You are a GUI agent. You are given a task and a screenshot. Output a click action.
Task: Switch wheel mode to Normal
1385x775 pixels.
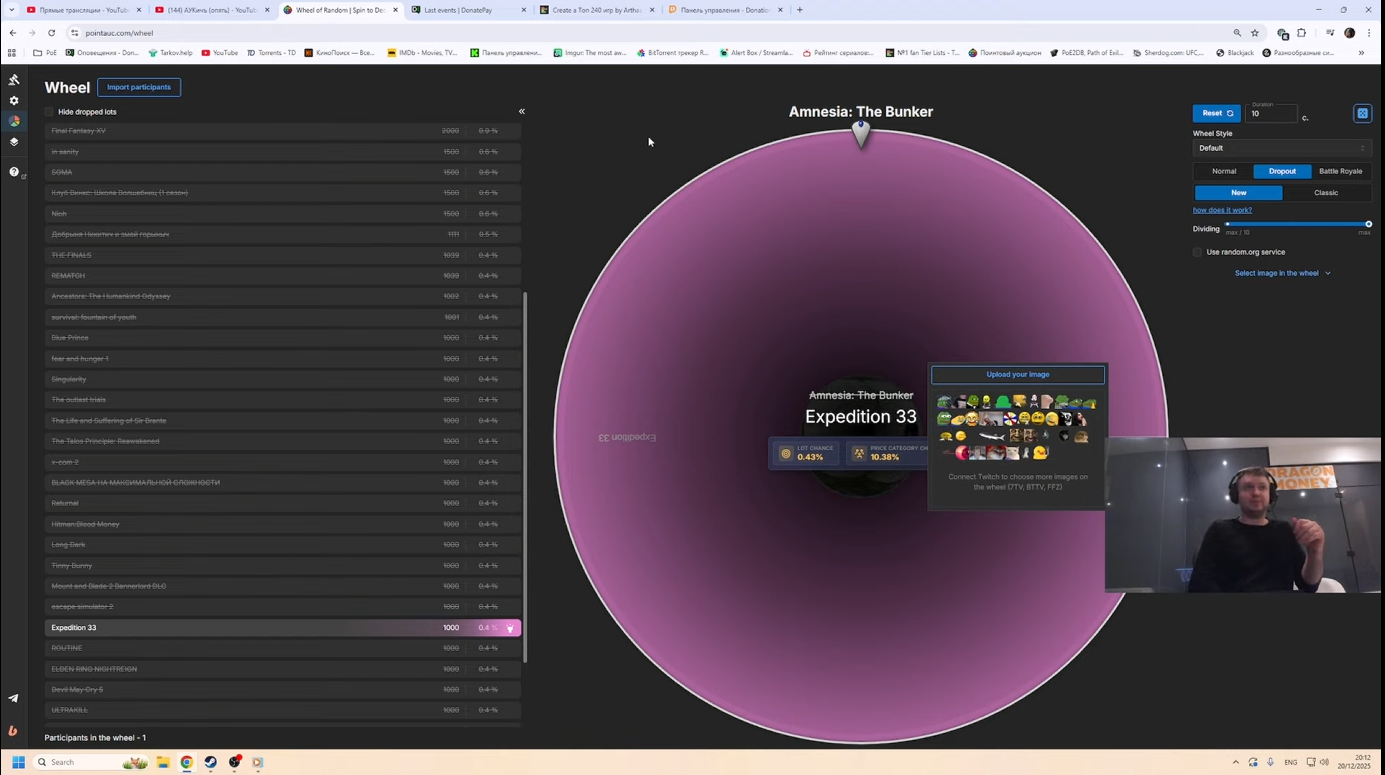[x=1224, y=171]
